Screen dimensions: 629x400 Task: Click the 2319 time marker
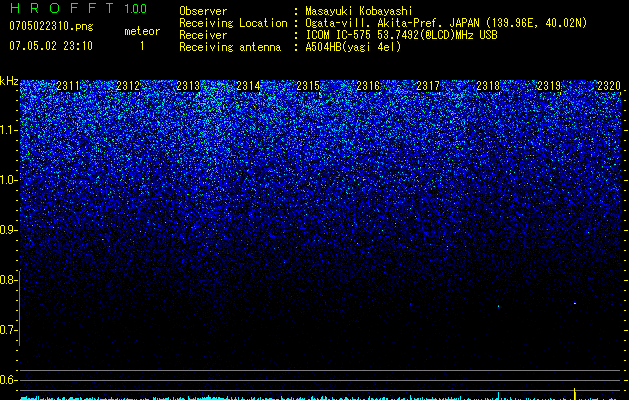pos(549,86)
